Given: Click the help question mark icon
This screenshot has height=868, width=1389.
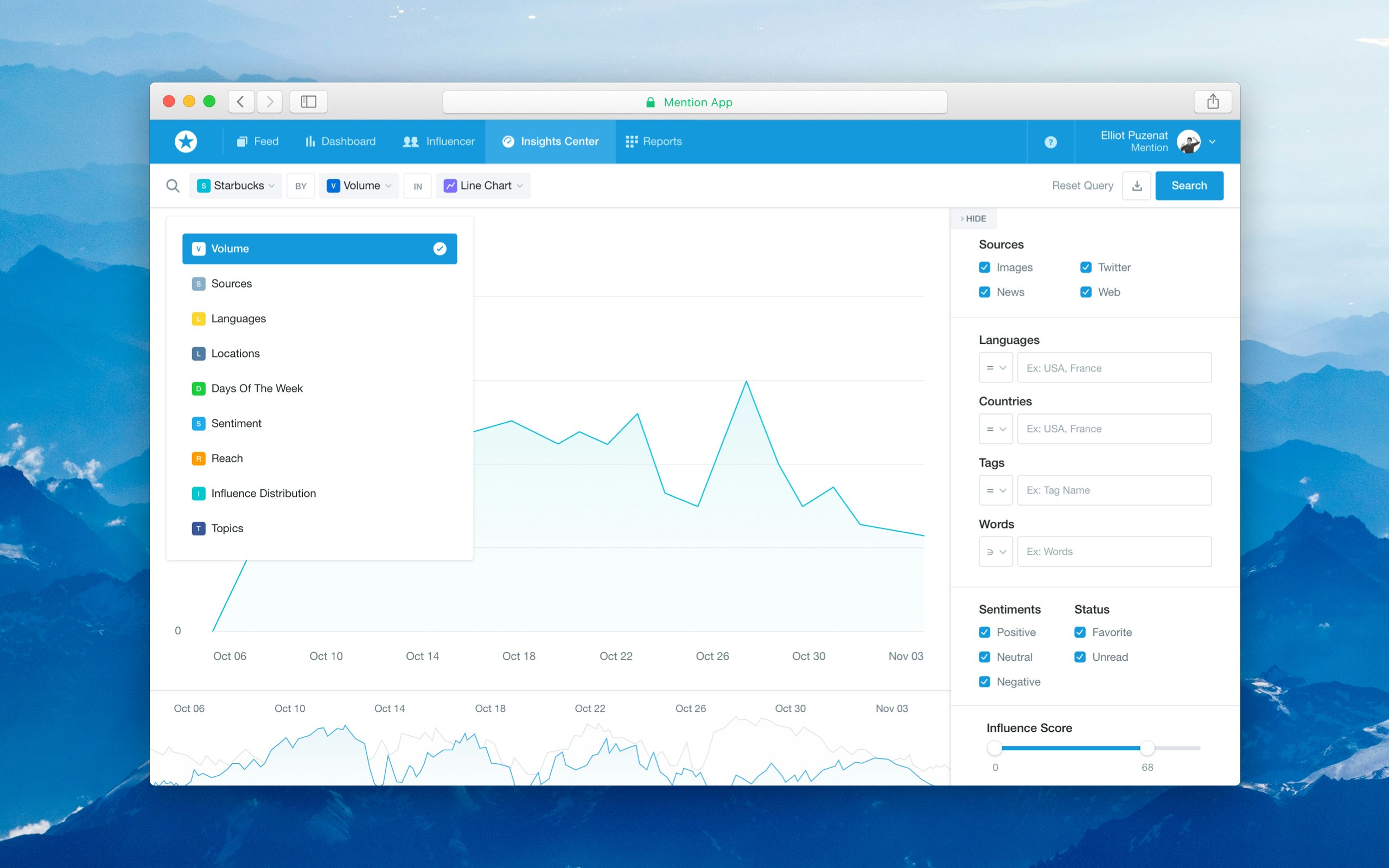Looking at the screenshot, I should tap(1050, 141).
